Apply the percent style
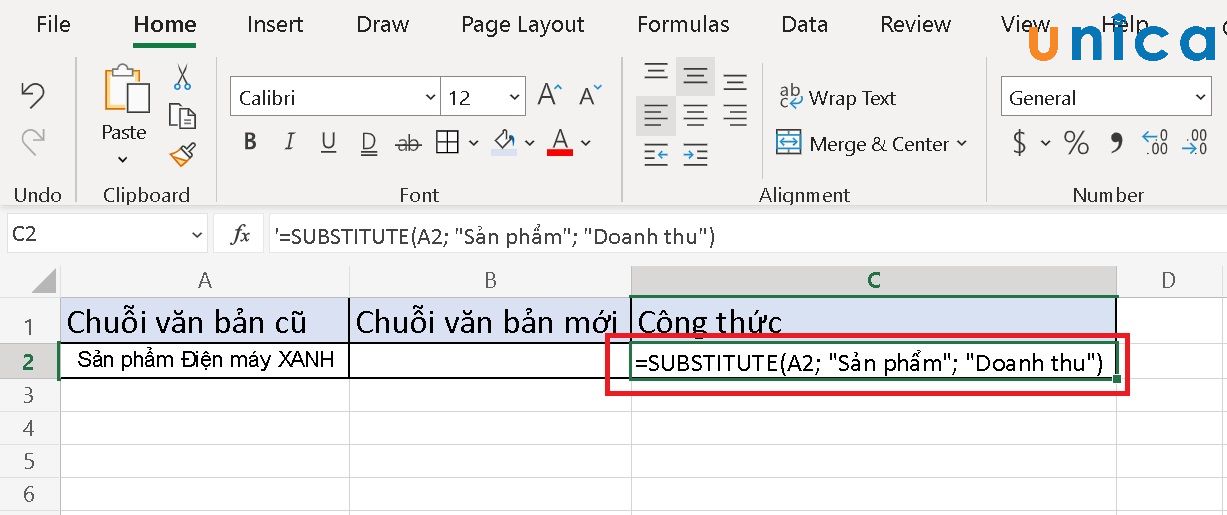 1076,143
